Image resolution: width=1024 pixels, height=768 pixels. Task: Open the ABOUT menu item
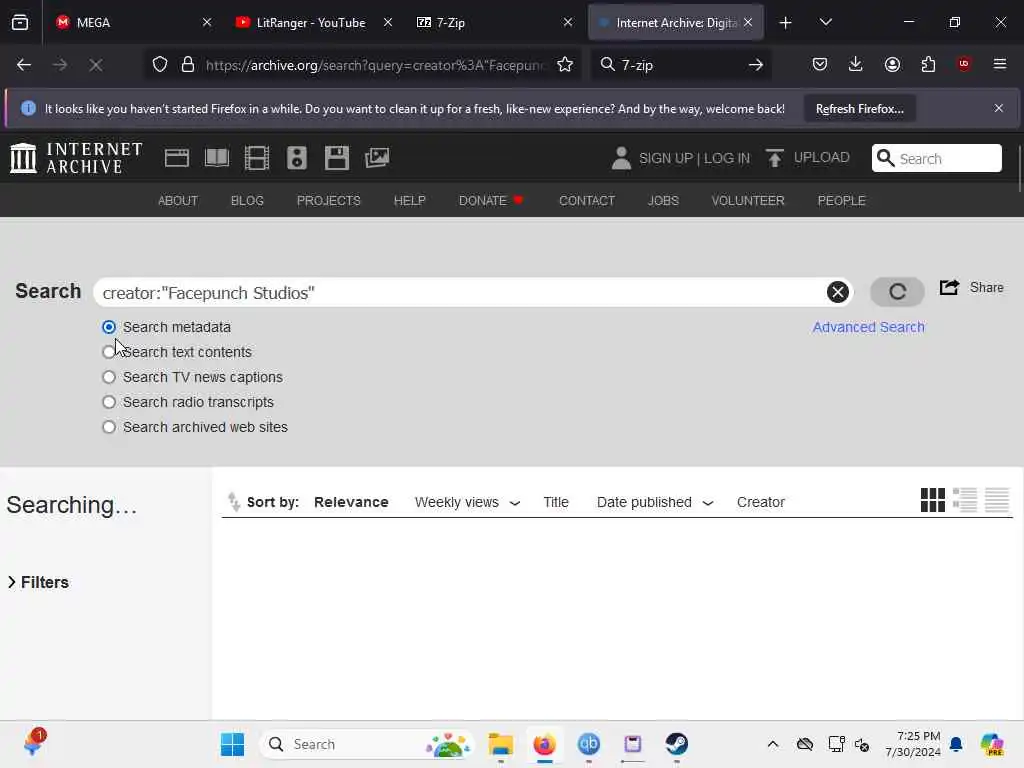(178, 200)
